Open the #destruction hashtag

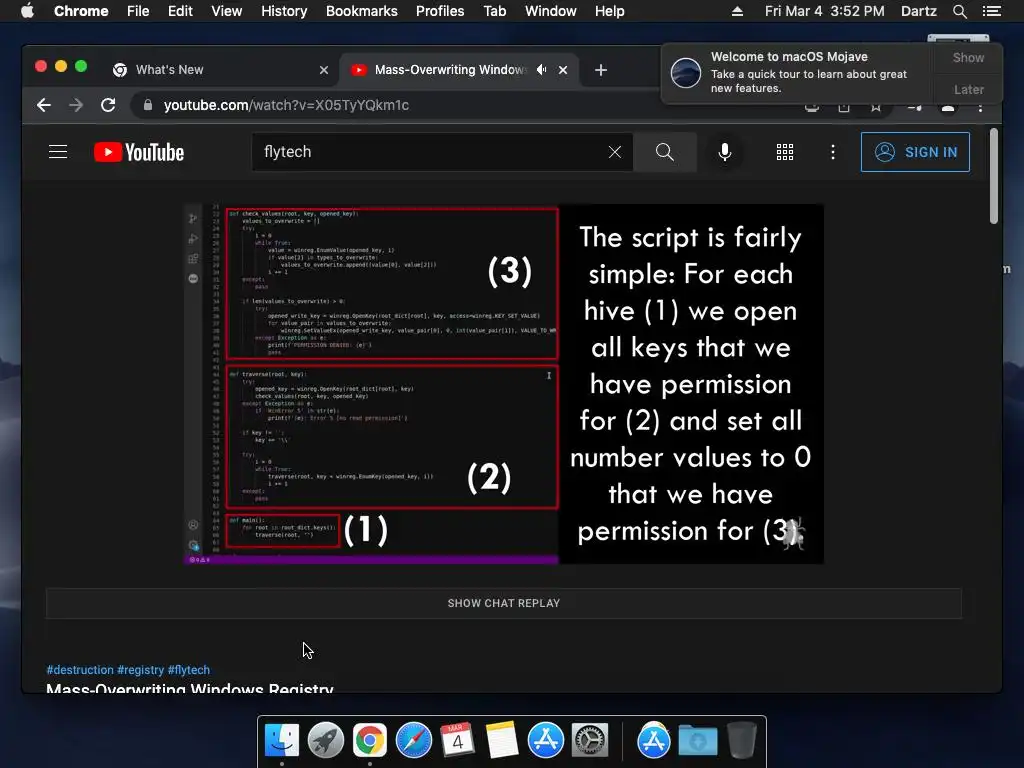(80, 669)
